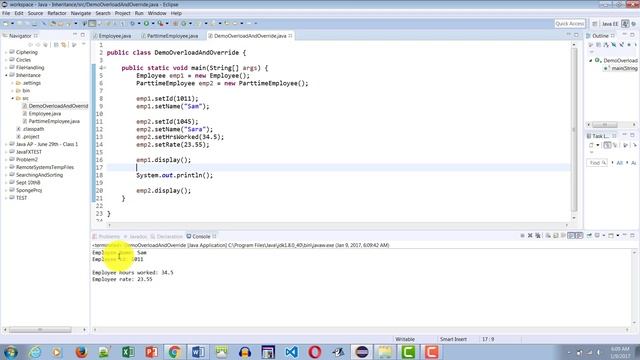This screenshot has height=360, width=640.
Task: Toggle show console when standard error changes
Action: (x=579, y=236)
